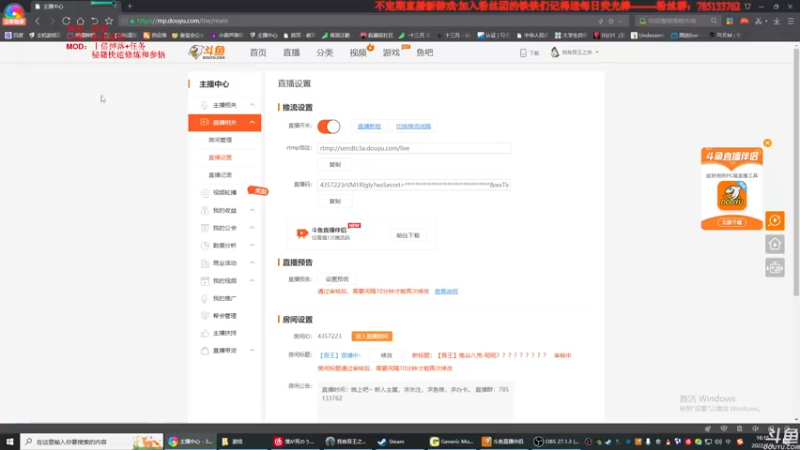Click the bookmark star in browser toolbar
800x450 pixels.
pyautogui.click(x=109, y=21)
